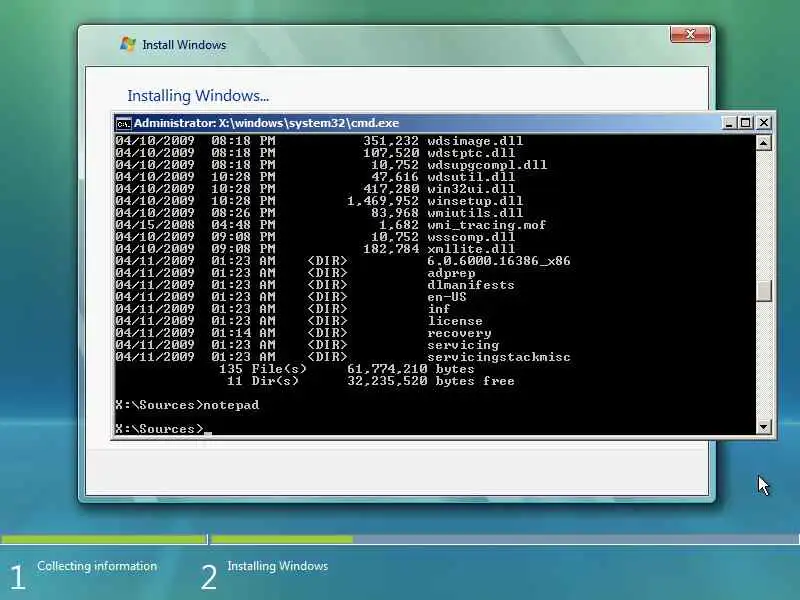Click the Collecting information progress bar
The image size is (800, 600).
[104, 539]
